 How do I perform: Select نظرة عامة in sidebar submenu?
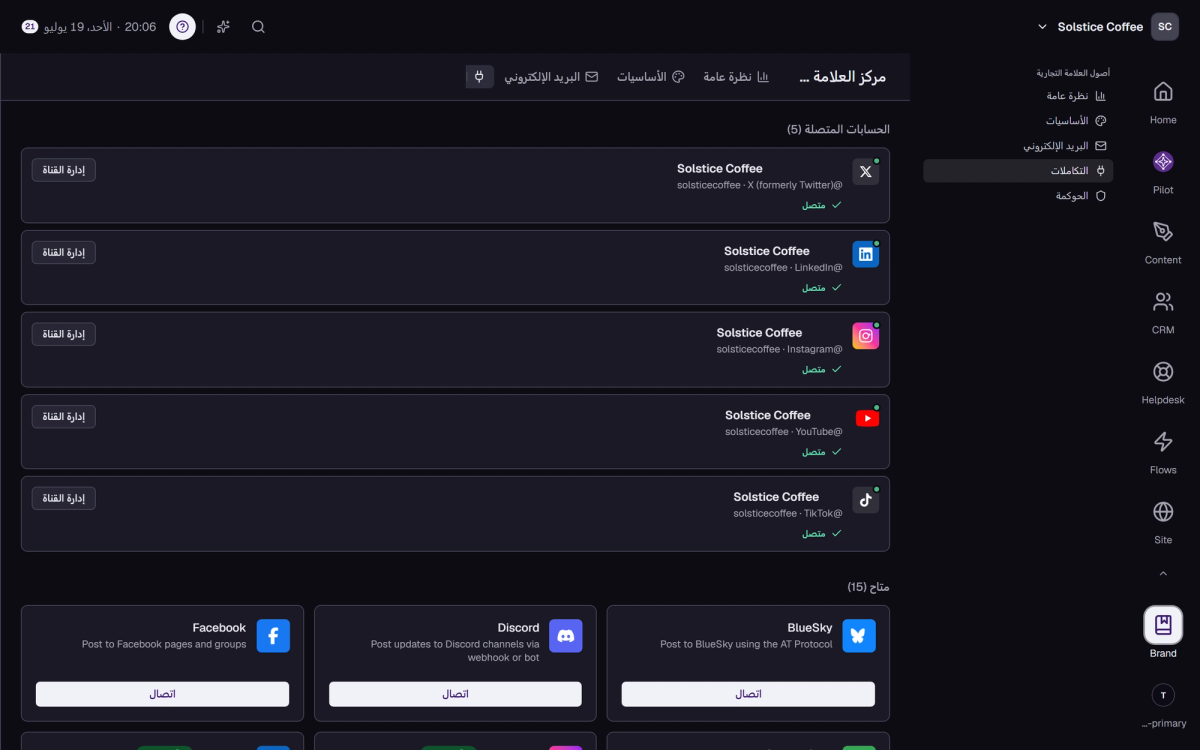pyautogui.click(x=1076, y=96)
